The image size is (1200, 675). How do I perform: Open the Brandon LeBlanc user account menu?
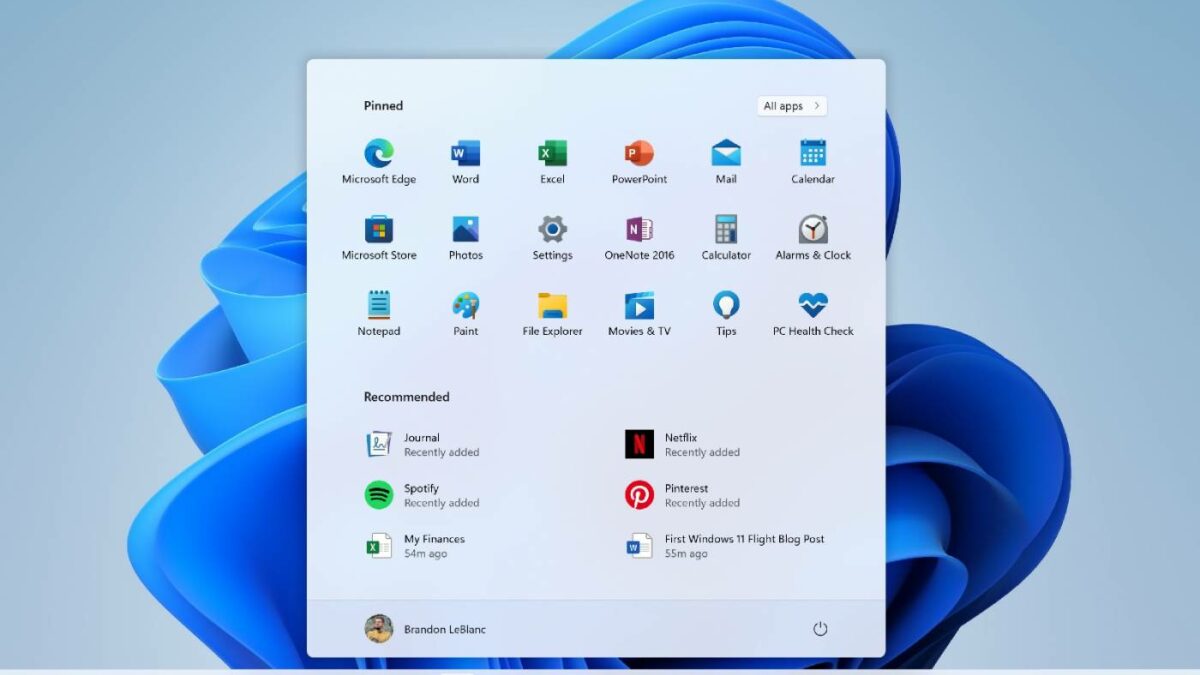[x=425, y=629]
